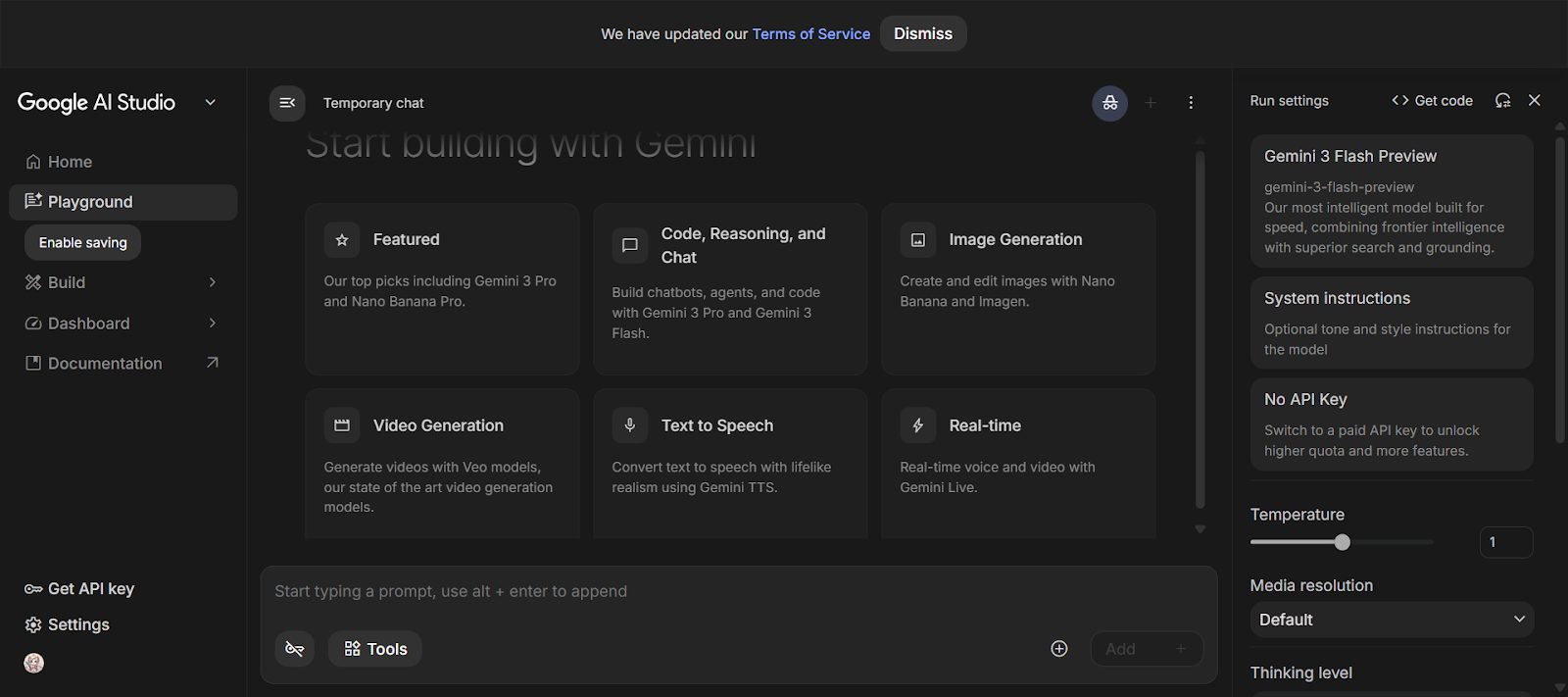The image size is (1568, 697).
Task: Close the Run settings panel
Action: (x=1535, y=101)
